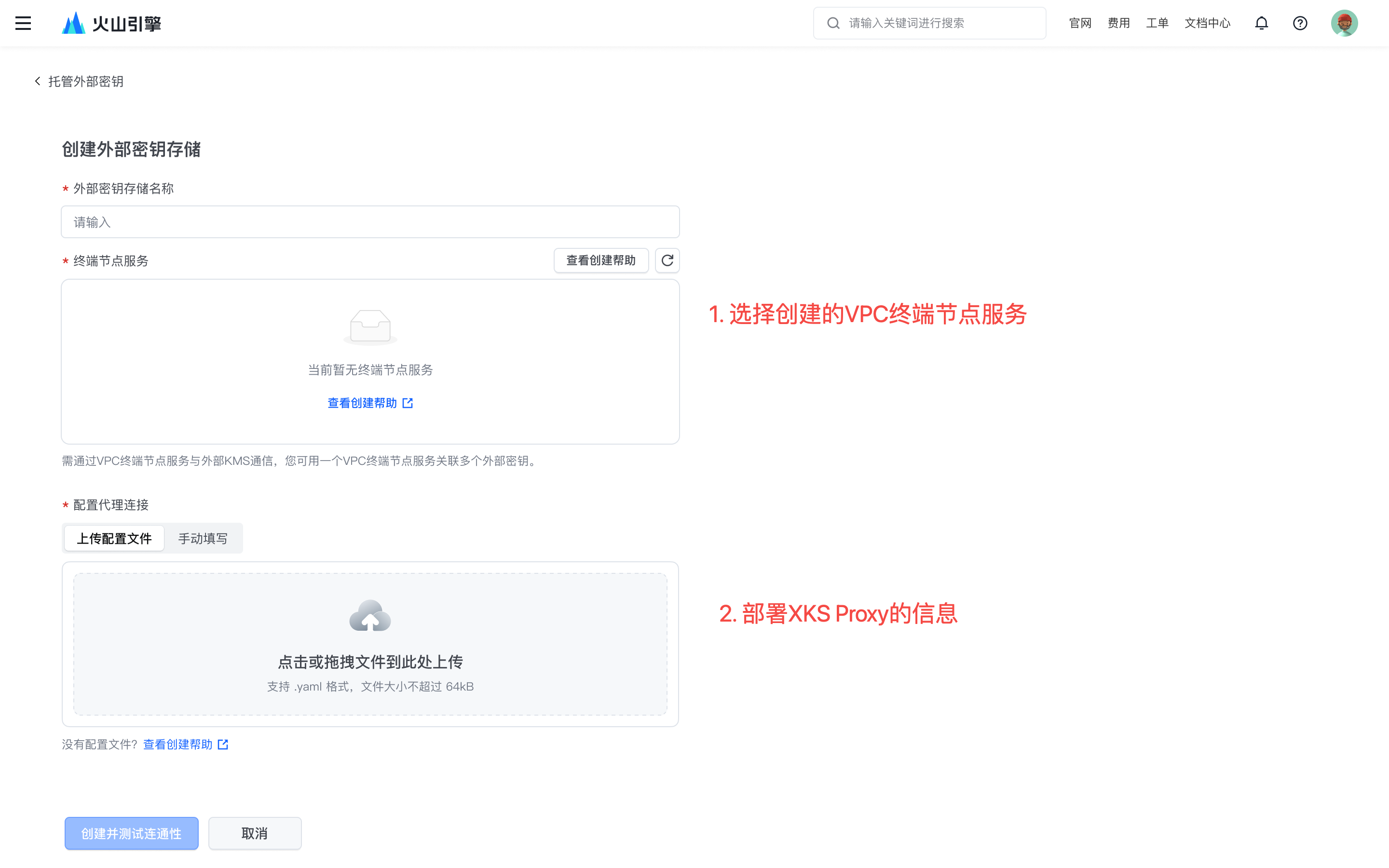
Task: Click the empty inbox placeholder icon
Action: tap(370, 326)
